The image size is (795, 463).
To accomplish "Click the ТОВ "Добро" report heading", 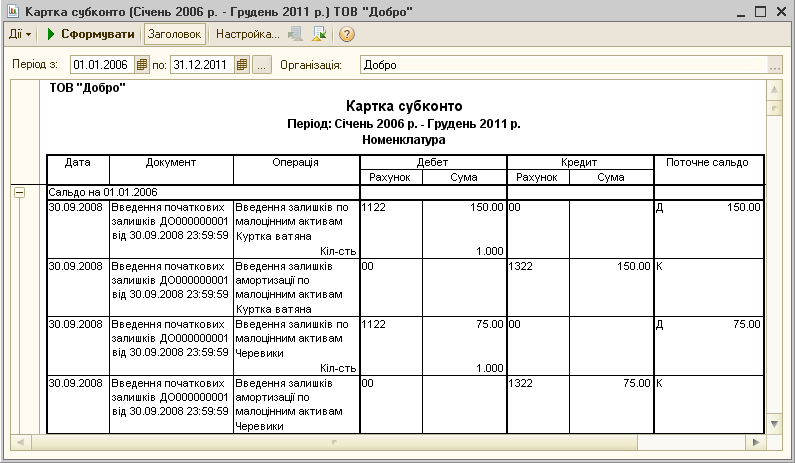I will [87, 88].
